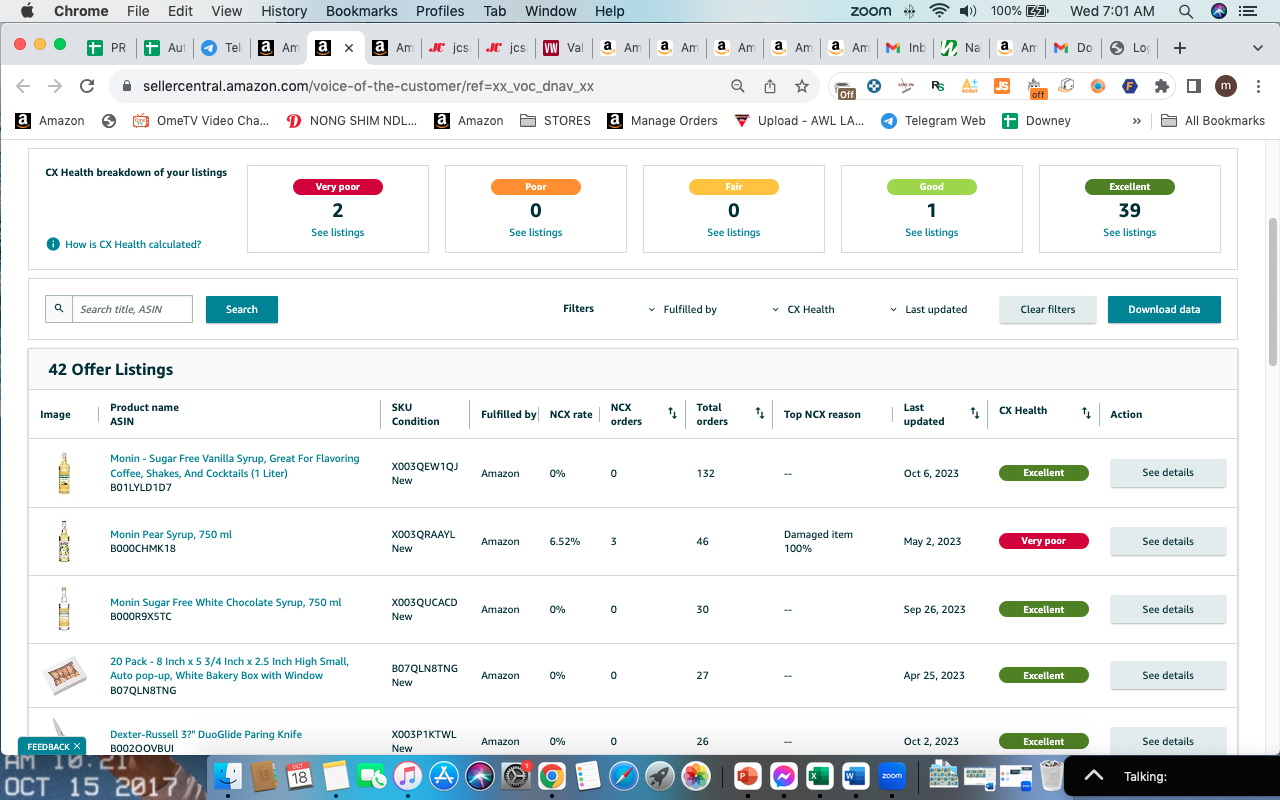1280x800 pixels.
Task: Open the RS extension icon
Action: pos(937,86)
